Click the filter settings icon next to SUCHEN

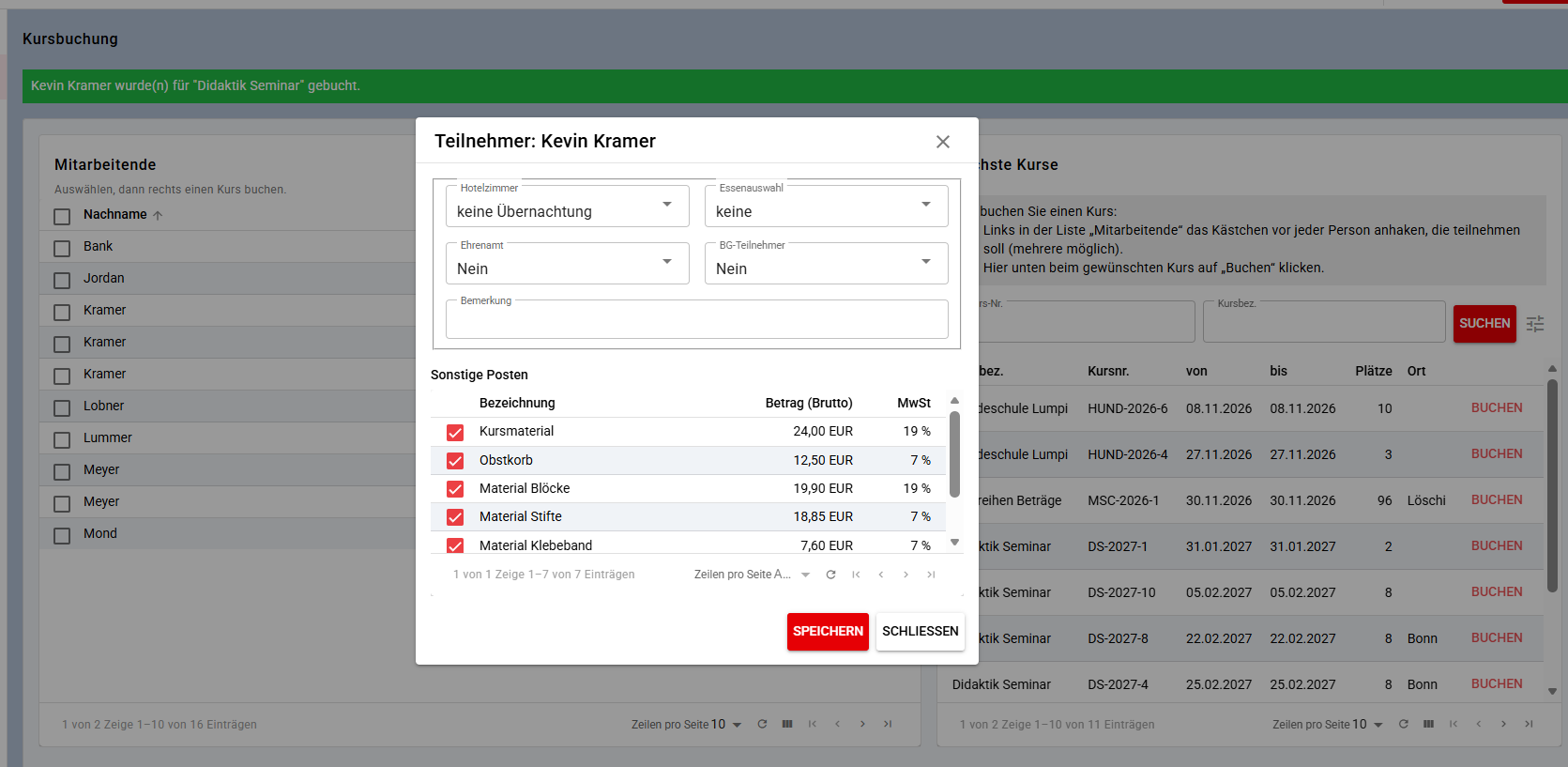click(1535, 324)
